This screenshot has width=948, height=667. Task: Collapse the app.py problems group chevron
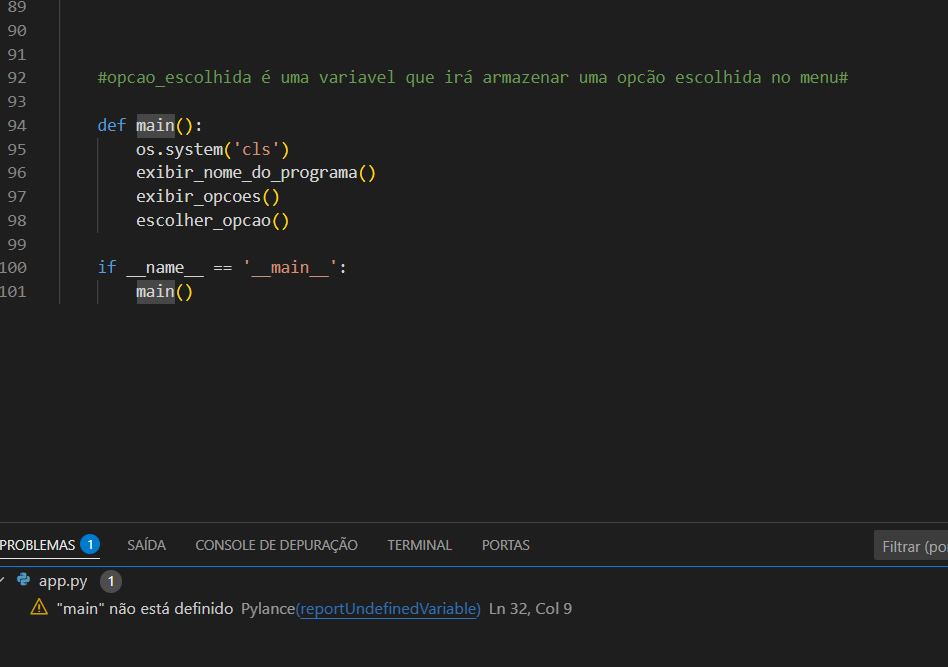tap(3, 580)
